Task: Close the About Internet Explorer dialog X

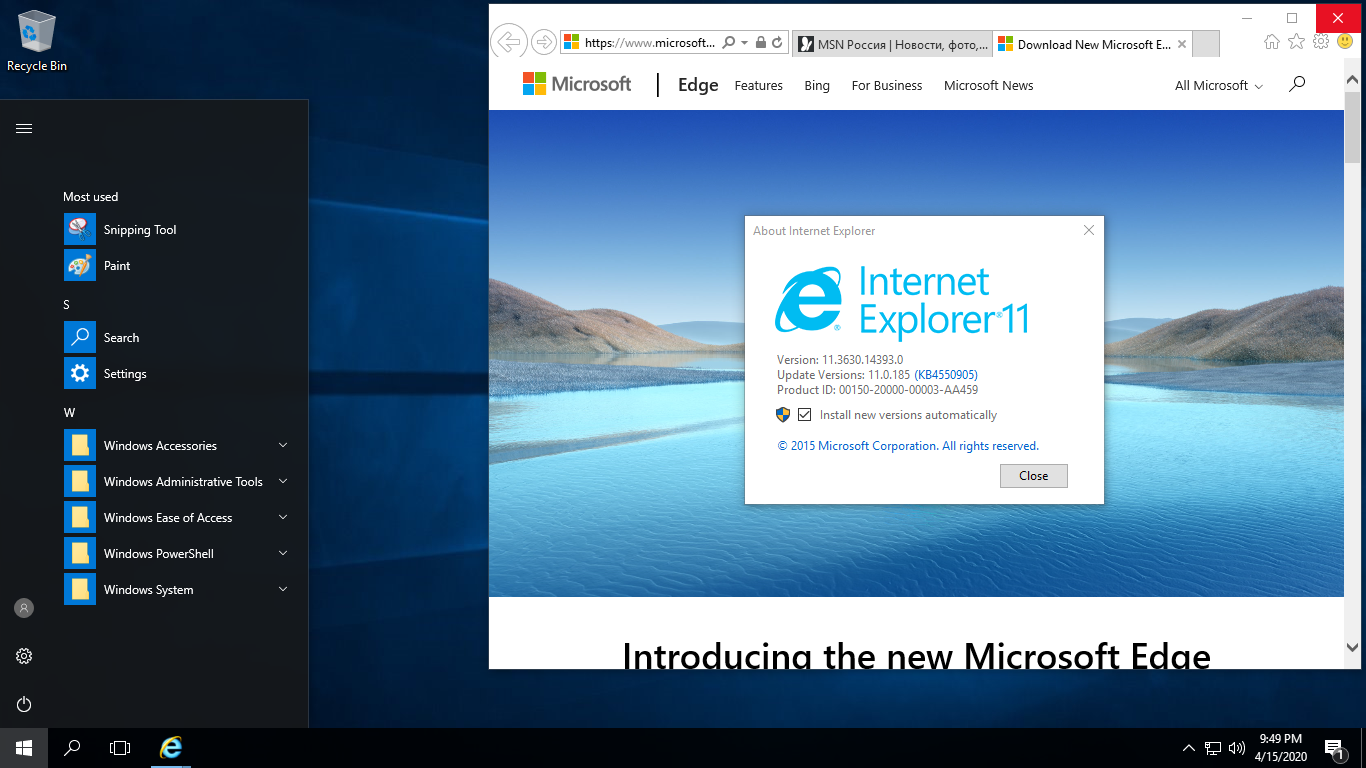Action: coord(1089,230)
